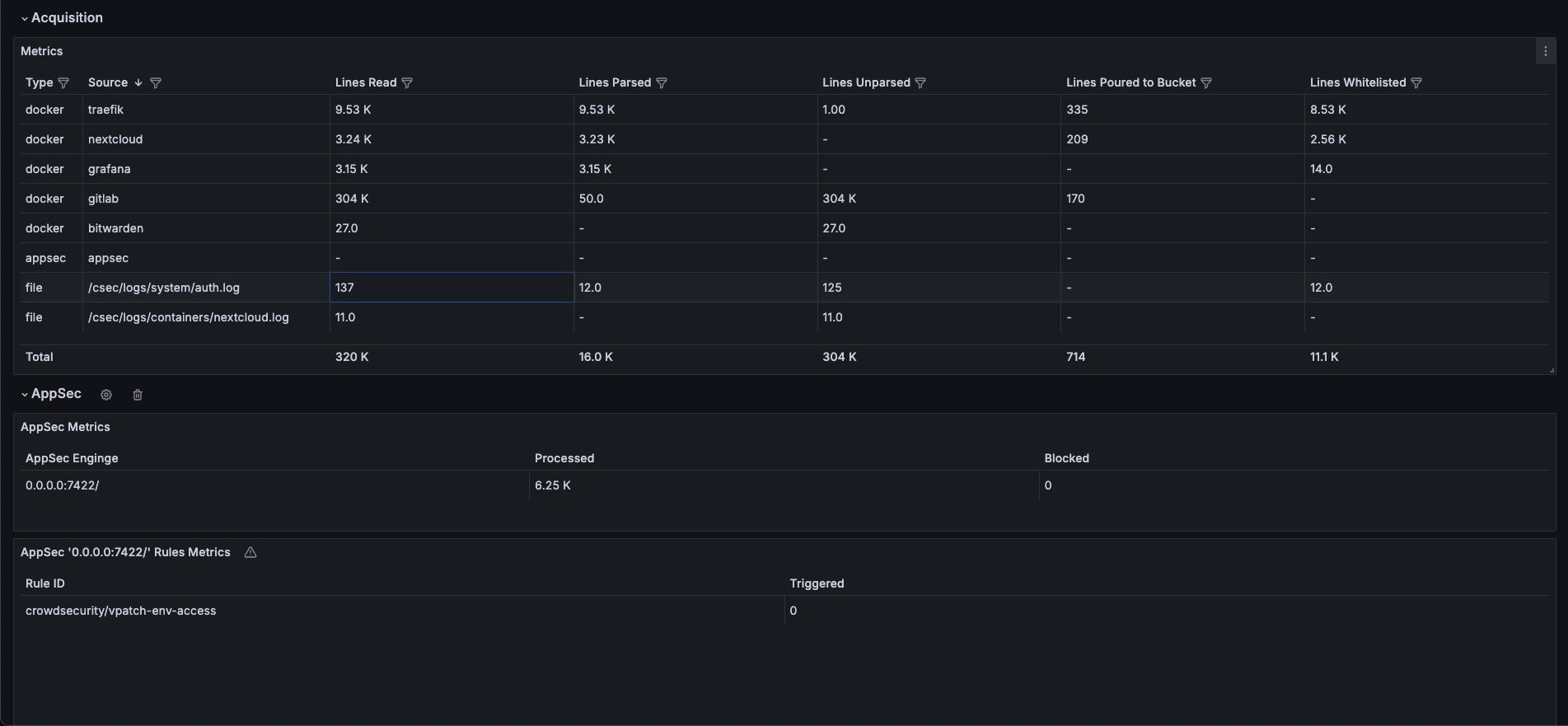
Task: Filter by Lines Poured to Bucket
Action: 1206,83
